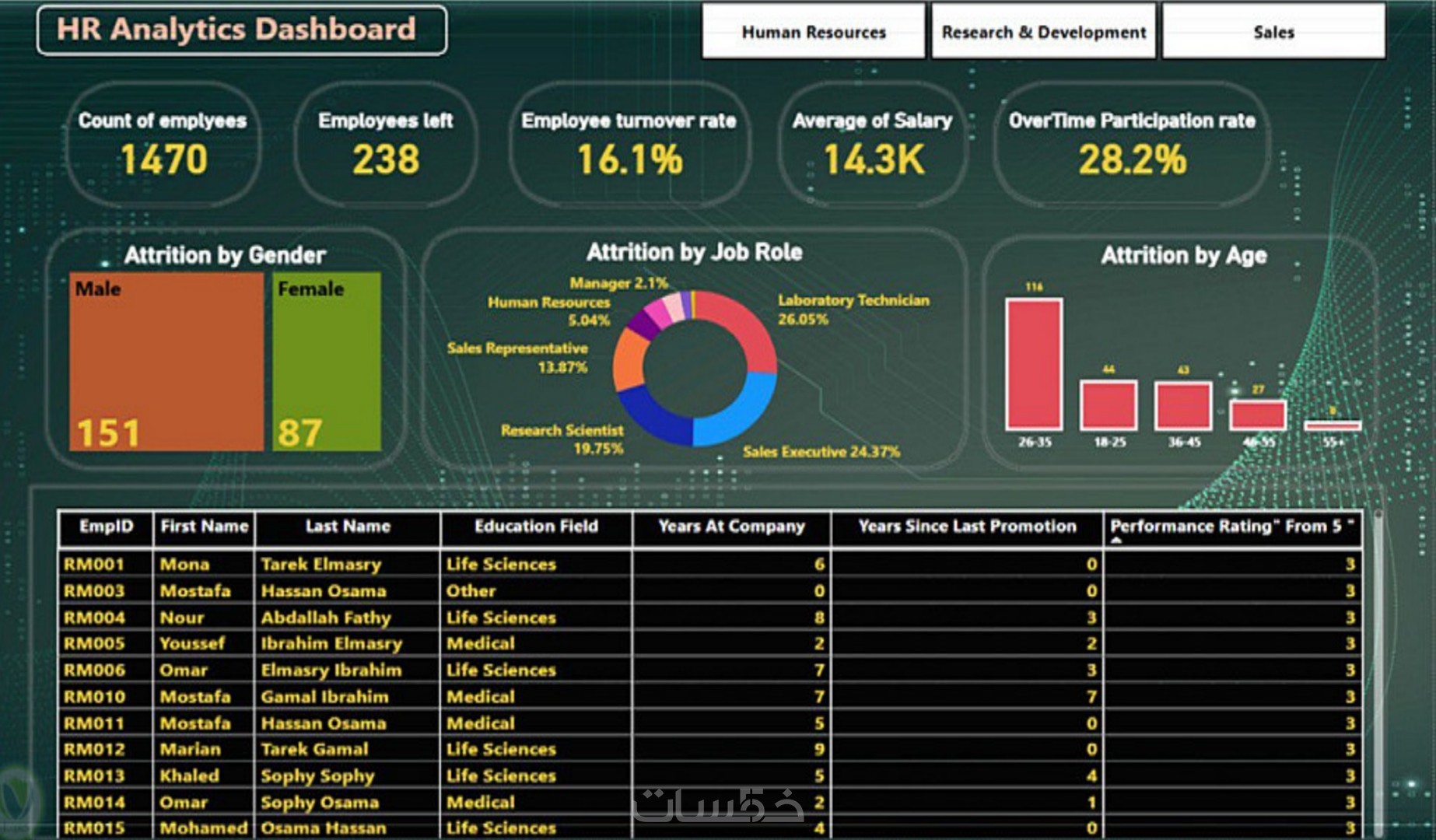Select the Female block in the gender treemap
Screen dimensions: 1436x840
pyautogui.click(x=327, y=362)
